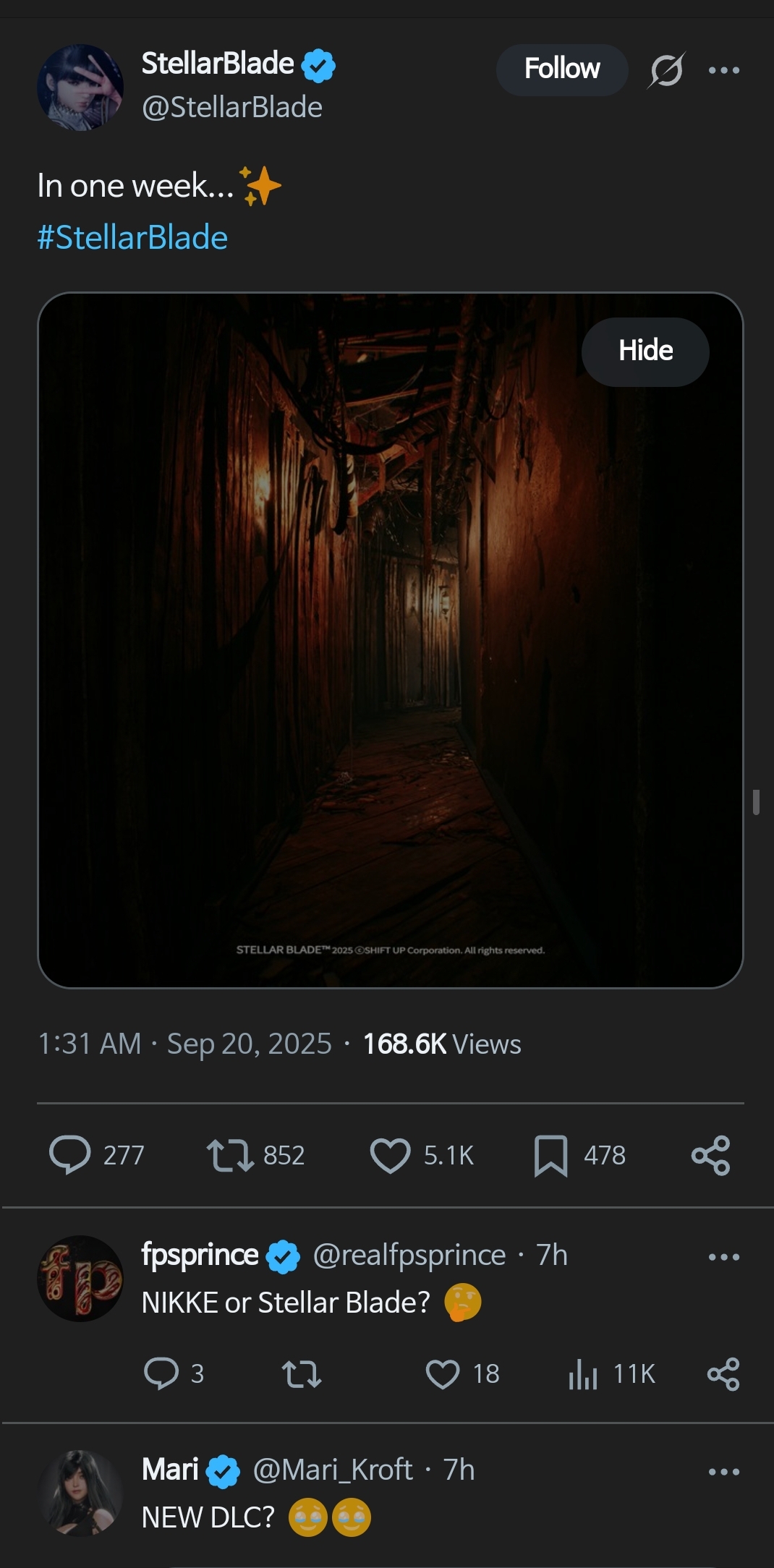Open the Grok icon beside Follow

pyautogui.click(x=666, y=70)
